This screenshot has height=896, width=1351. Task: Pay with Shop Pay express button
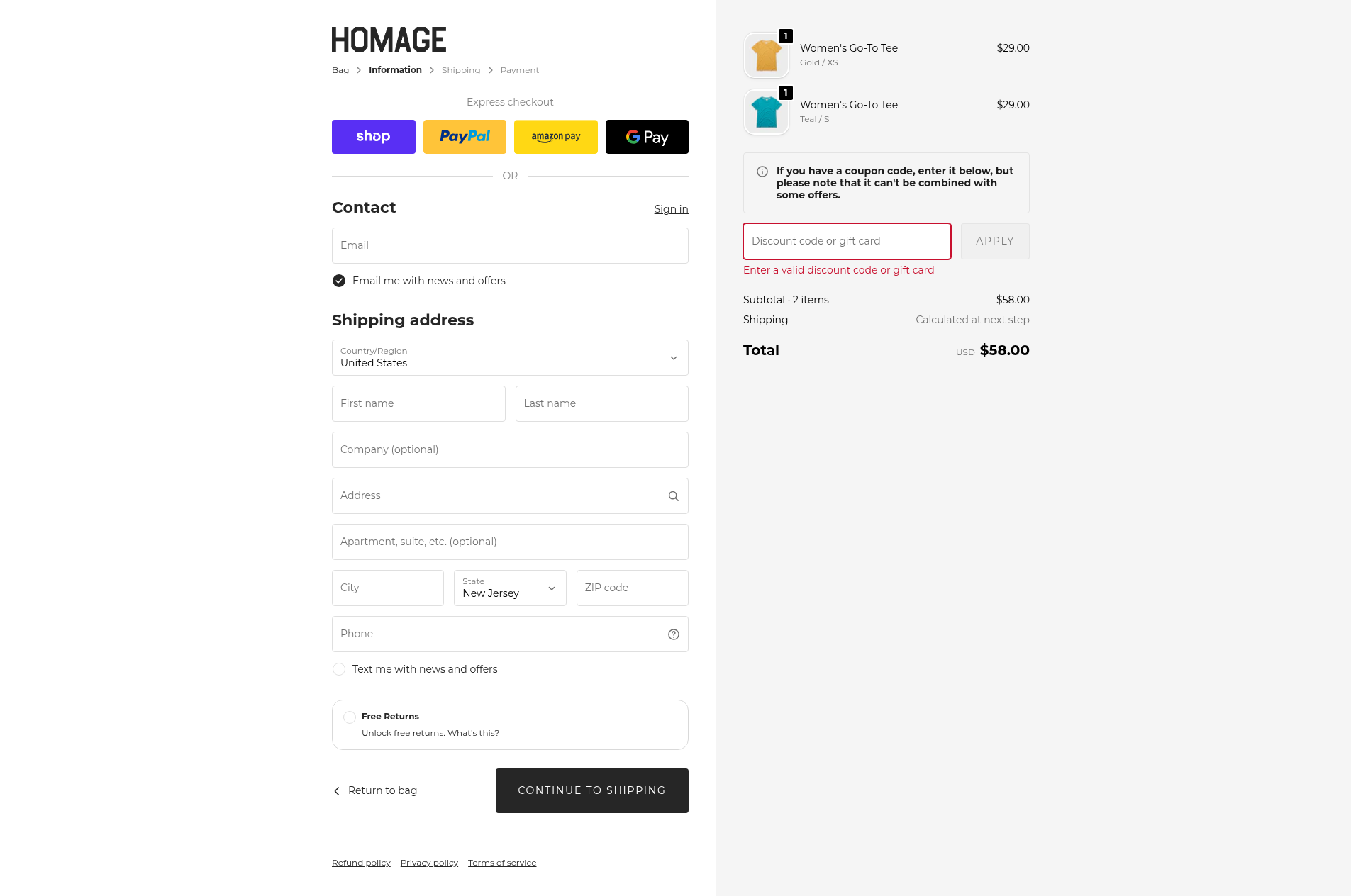(373, 137)
